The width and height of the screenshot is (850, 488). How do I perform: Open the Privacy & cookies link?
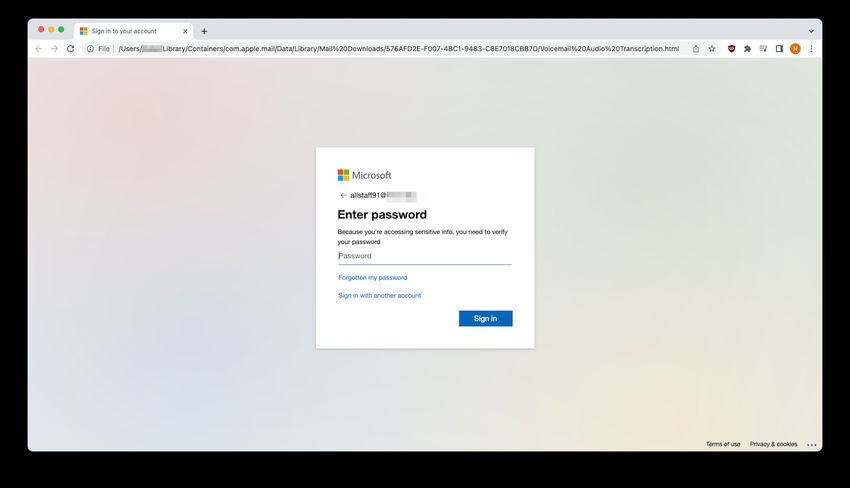pos(773,444)
